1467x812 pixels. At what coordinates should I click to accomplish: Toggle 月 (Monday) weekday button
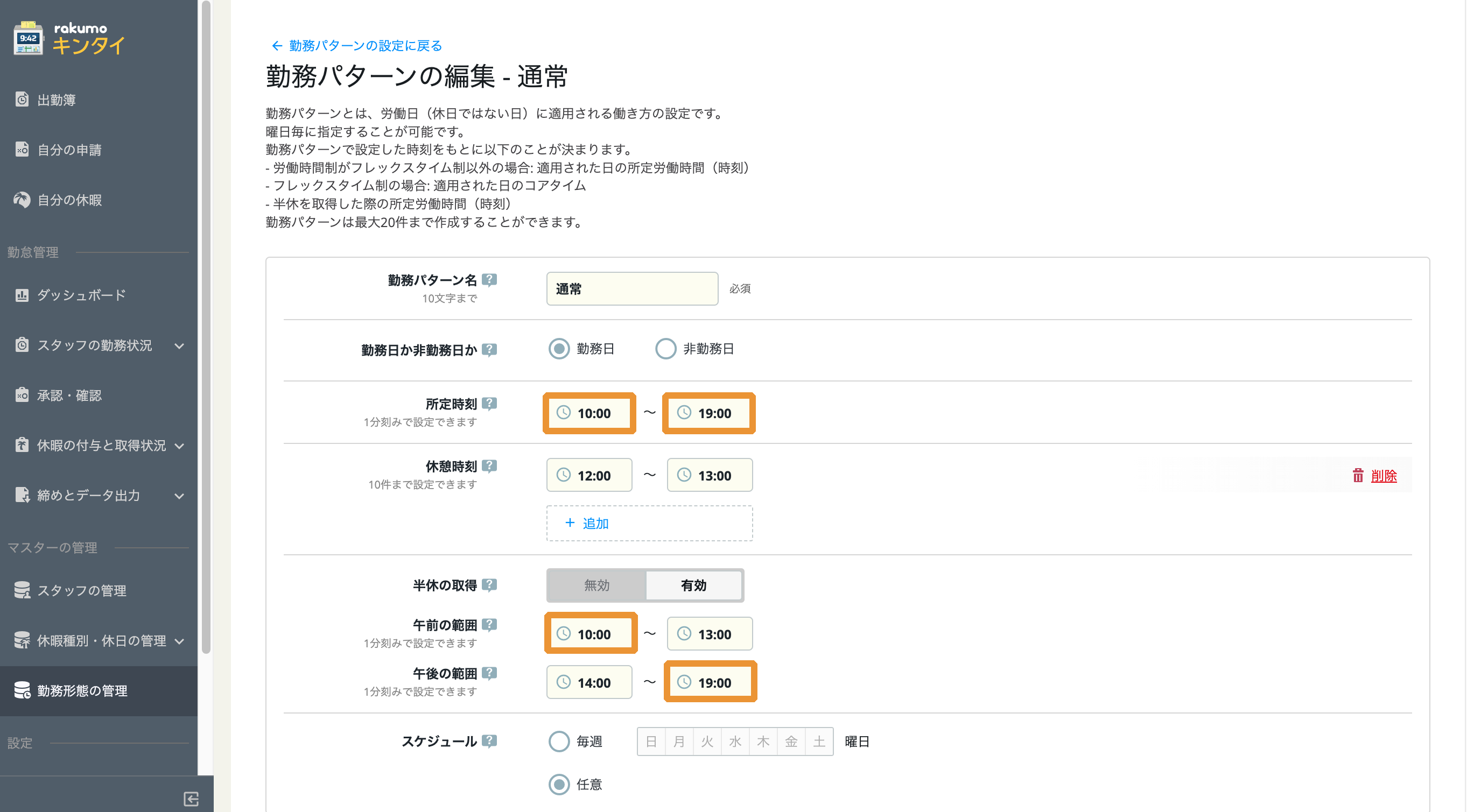(679, 742)
